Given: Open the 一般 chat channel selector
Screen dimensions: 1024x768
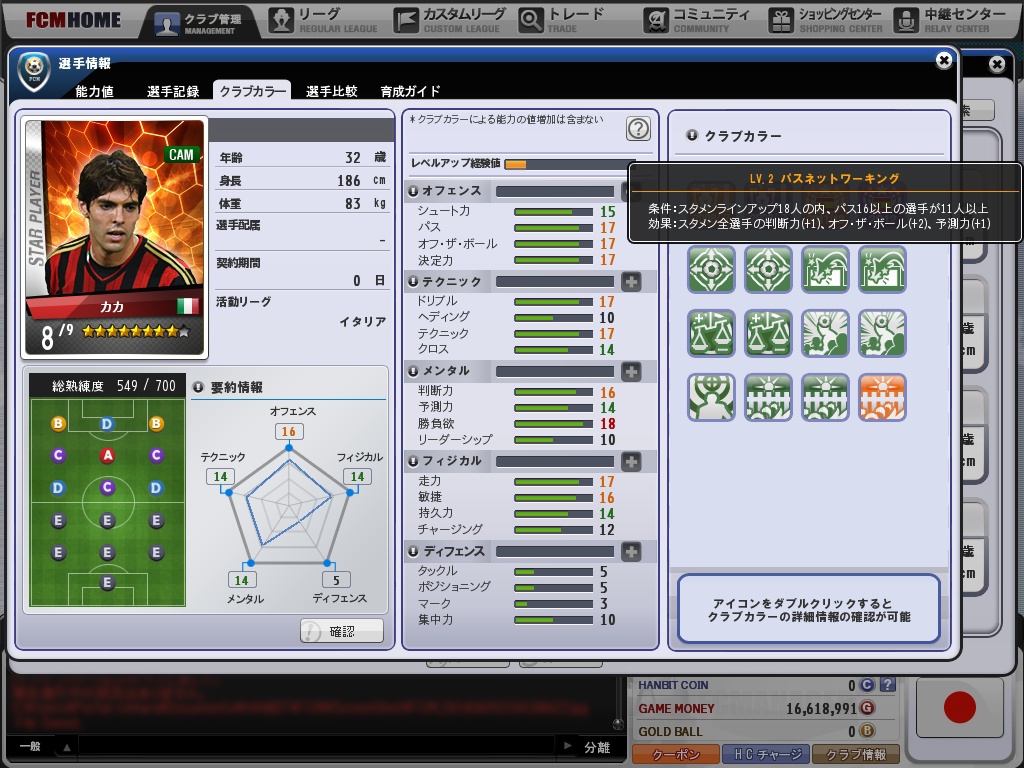Looking at the screenshot, I should [x=30, y=746].
